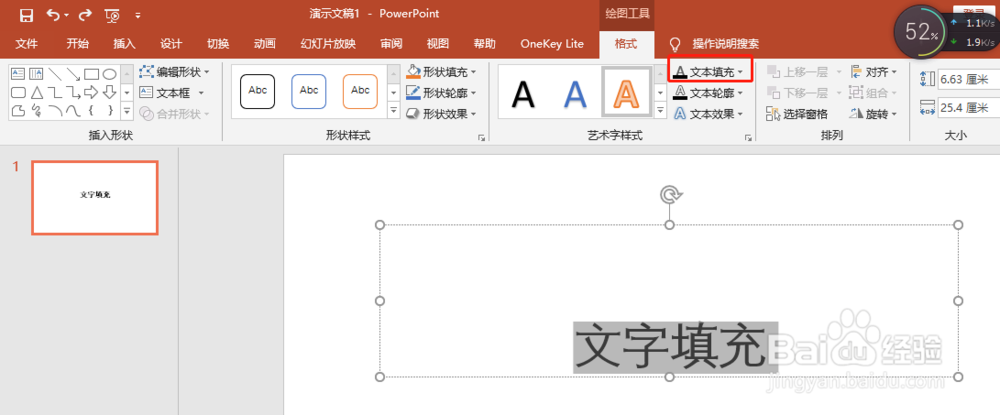Select the scribble shape tool
Image resolution: width=1000 pixels, height=415 pixels.
pos(36,111)
